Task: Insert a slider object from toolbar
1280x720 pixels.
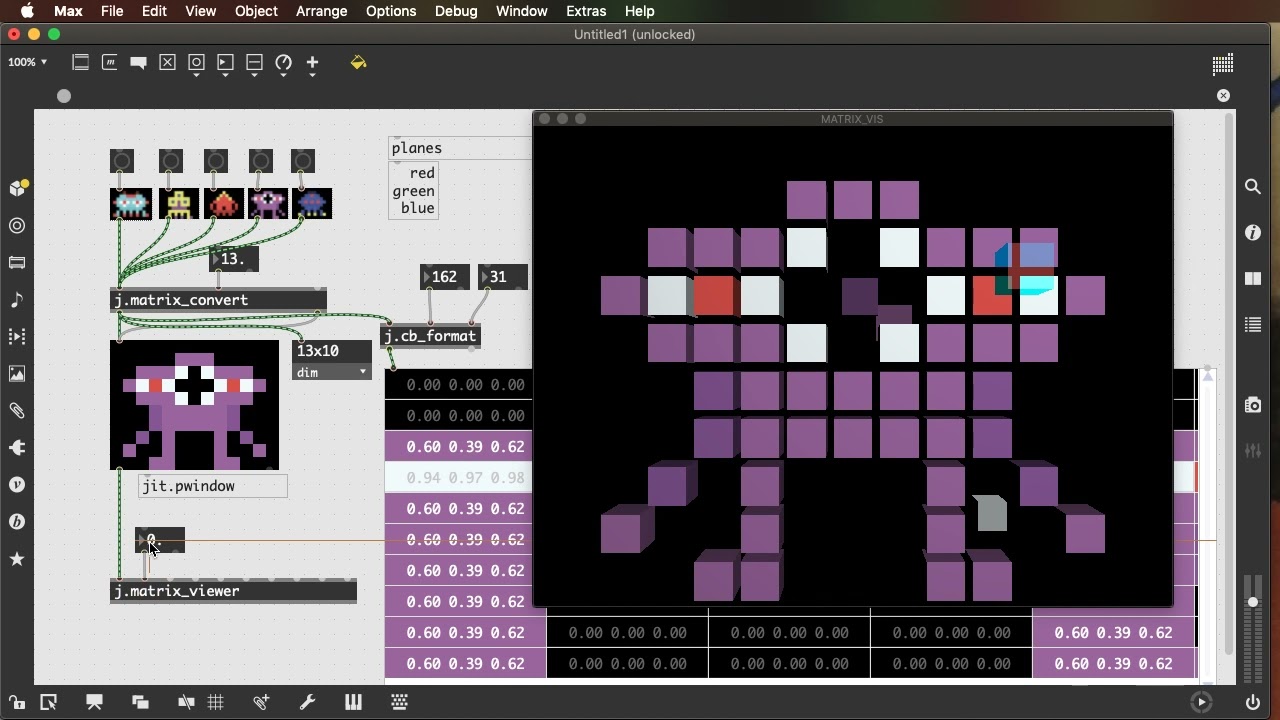Action: [255, 63]
